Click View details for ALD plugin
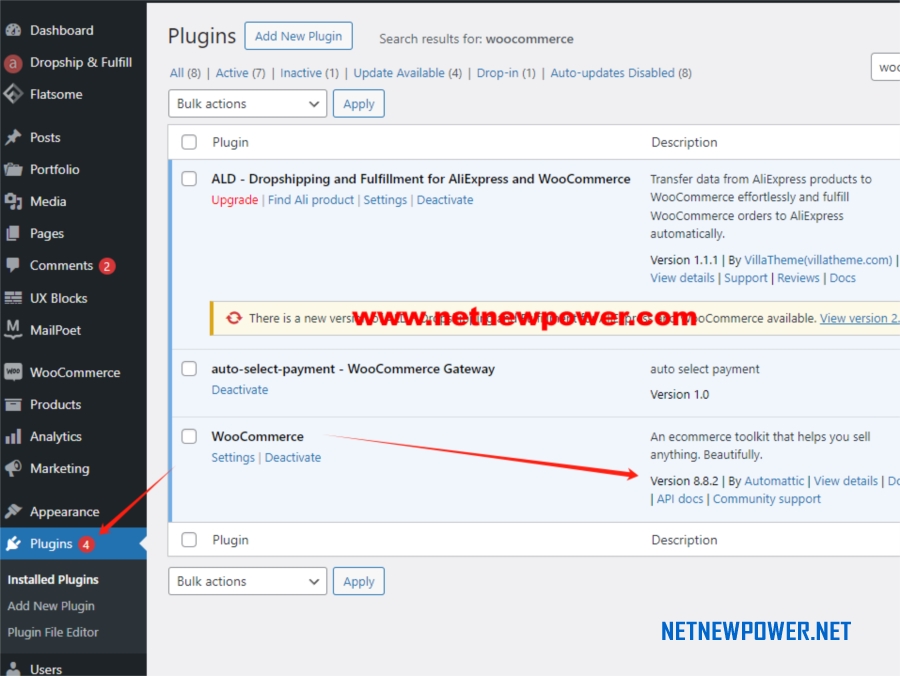The image size is (900, 676). coord(682,278)
